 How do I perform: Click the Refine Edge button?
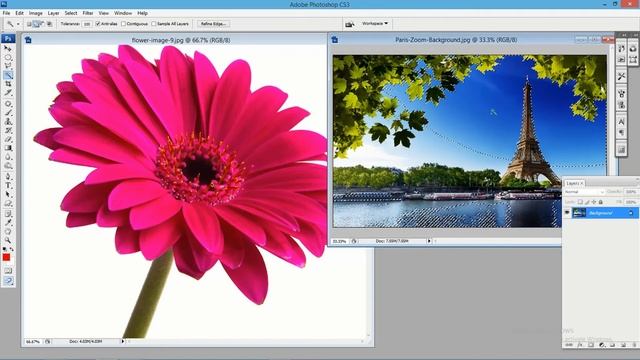pos(213,24)
